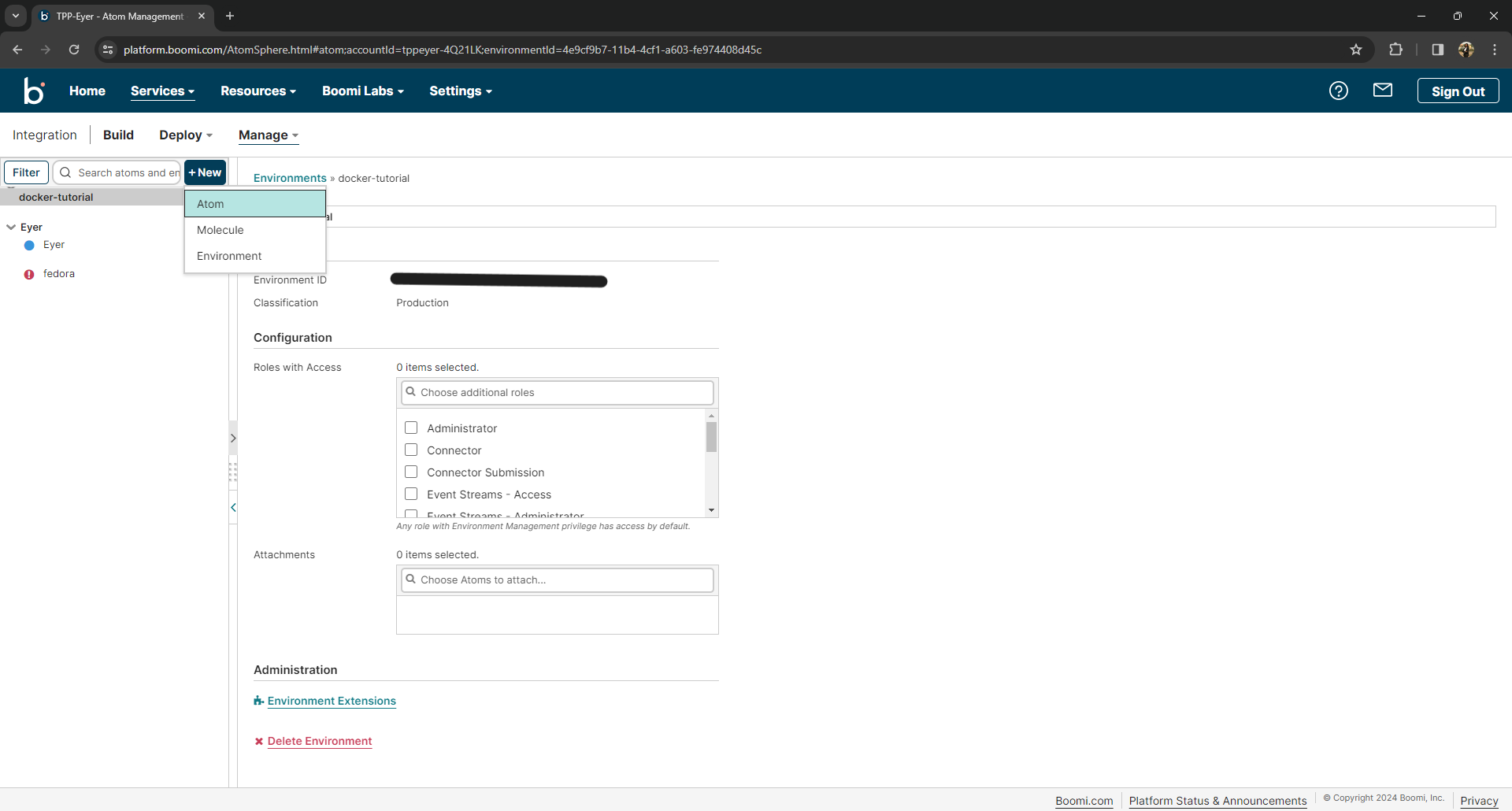Click the Sign Out button
Screen dimensions: 1512x811
point(1457,91)
